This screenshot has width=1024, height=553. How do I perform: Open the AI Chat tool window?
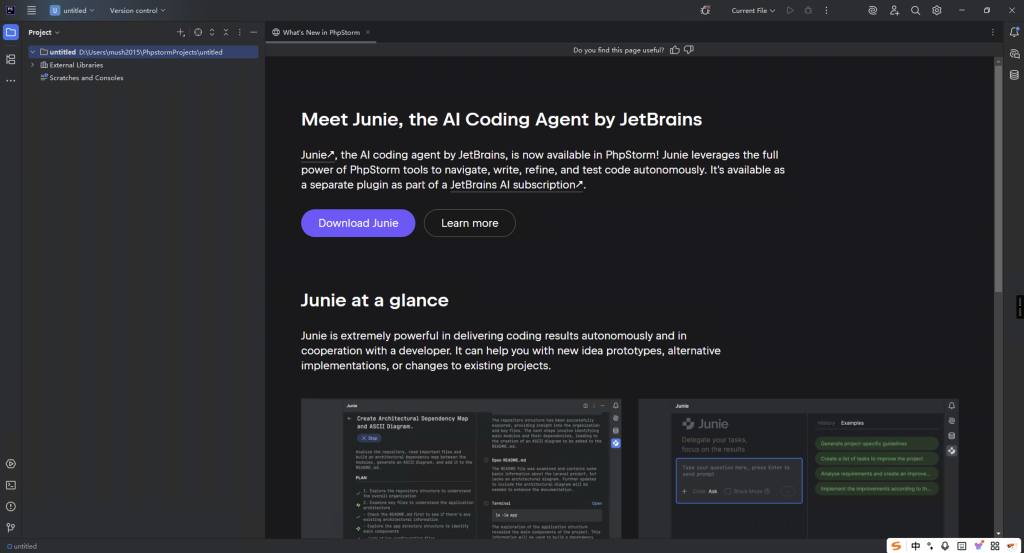point(1014,54)
